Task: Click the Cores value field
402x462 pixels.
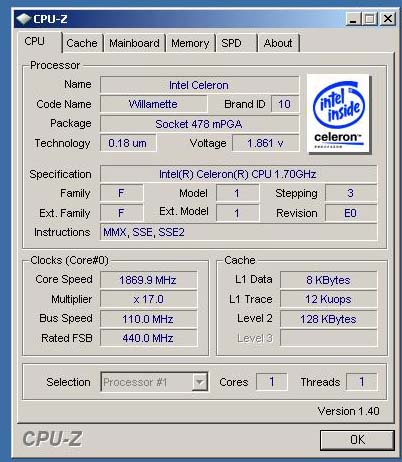Action: [271, 382]
